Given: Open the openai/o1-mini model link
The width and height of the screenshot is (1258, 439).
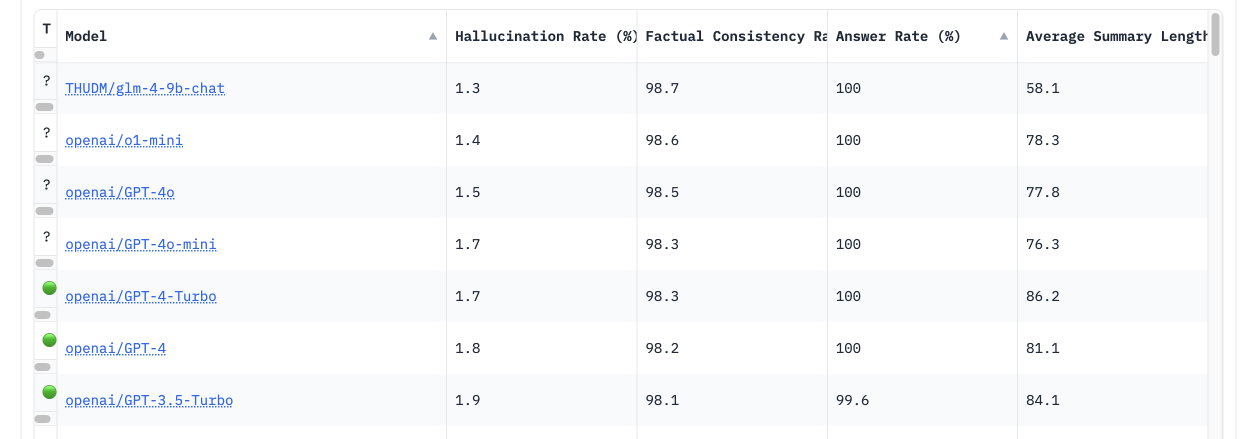Looking at the screenshot, I should click(x=124, y=140).
